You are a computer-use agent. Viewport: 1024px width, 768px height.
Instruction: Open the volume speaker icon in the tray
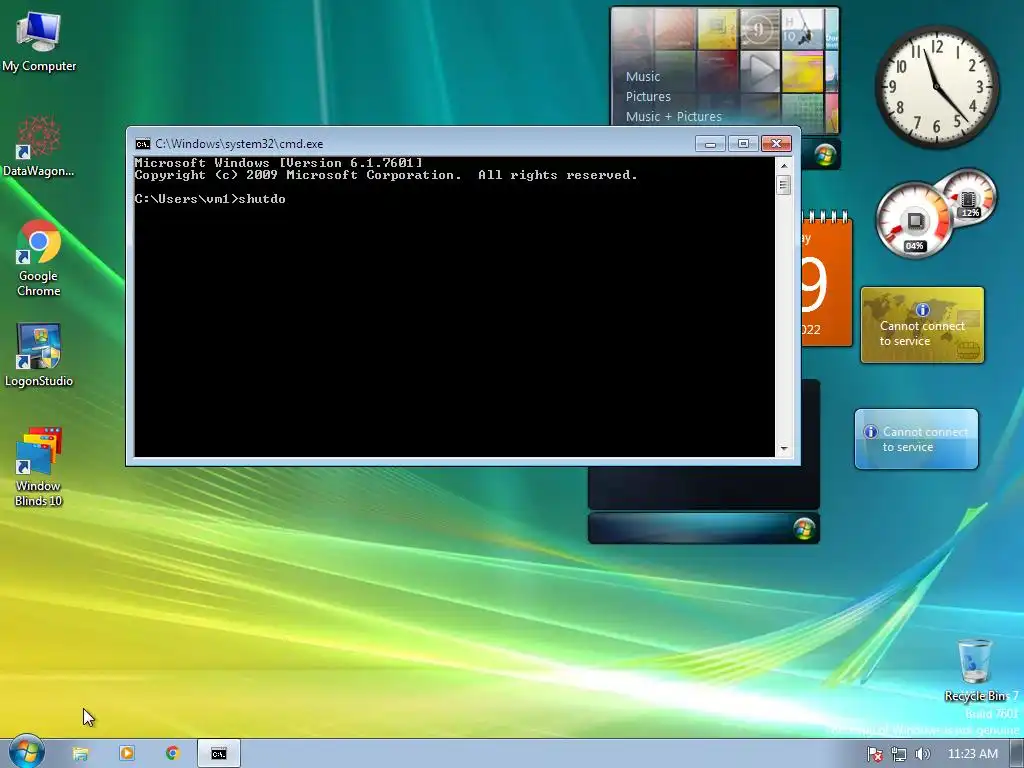click(x=922, y=754)
